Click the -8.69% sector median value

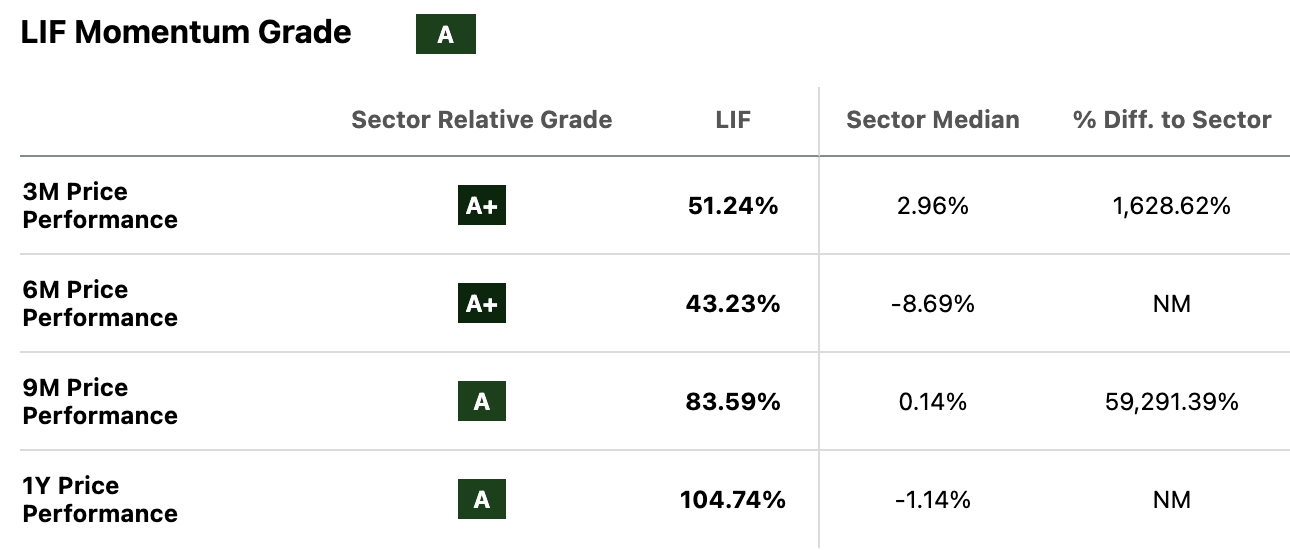[x=932, y=304]
